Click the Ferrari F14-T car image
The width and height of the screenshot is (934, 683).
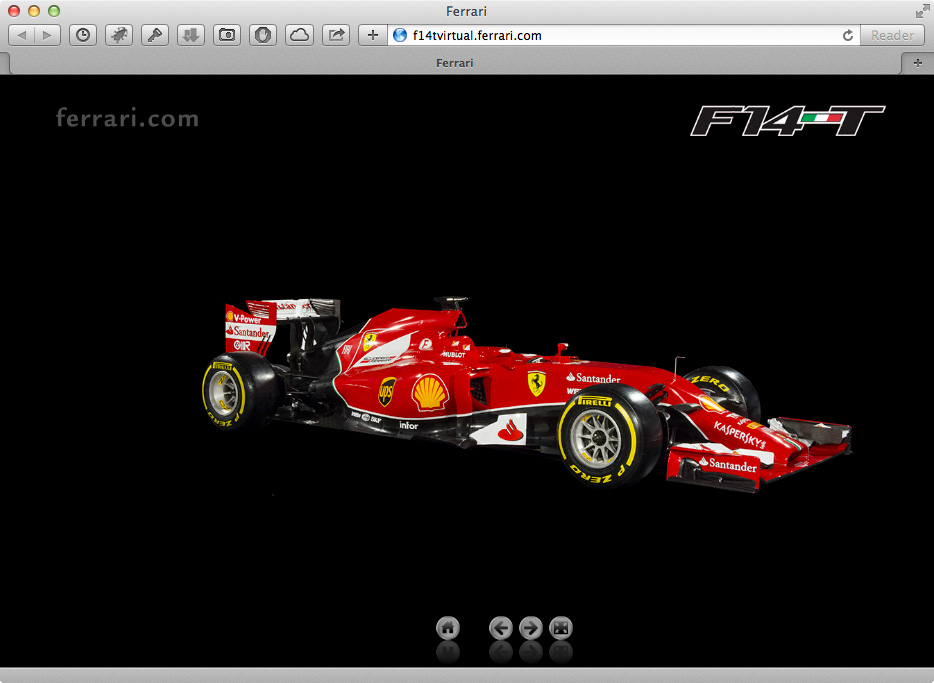527,394
